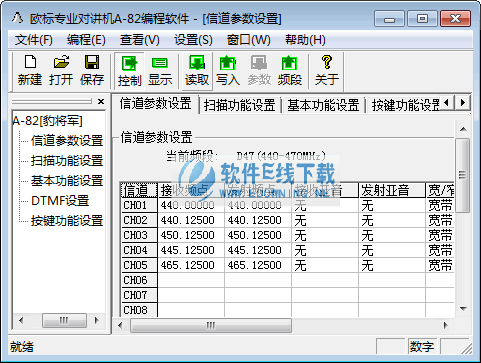
Task: Click table horizontal scrollbar left arrow
Action: [120, 325]
